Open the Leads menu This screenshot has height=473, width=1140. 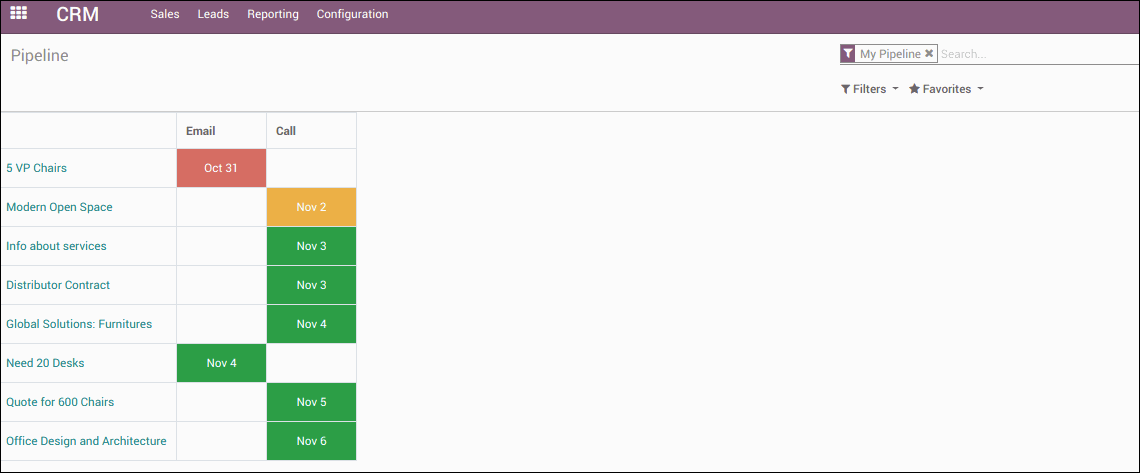pyautogui.click(x=213, y=14)
